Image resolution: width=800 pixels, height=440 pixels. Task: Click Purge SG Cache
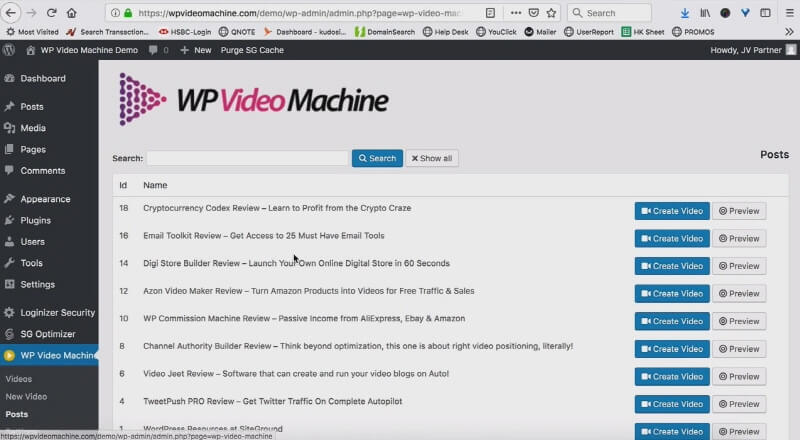point(252,50)
